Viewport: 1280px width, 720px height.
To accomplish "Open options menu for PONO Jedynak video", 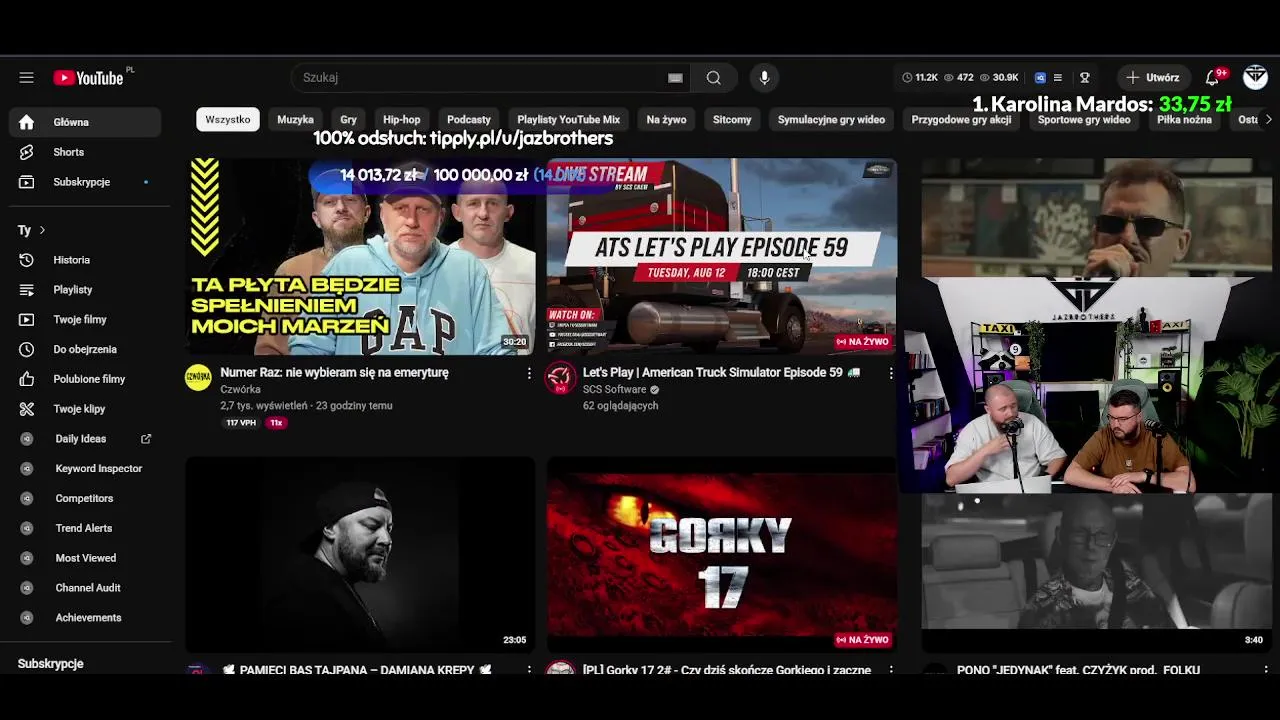I will [1266, 670].
